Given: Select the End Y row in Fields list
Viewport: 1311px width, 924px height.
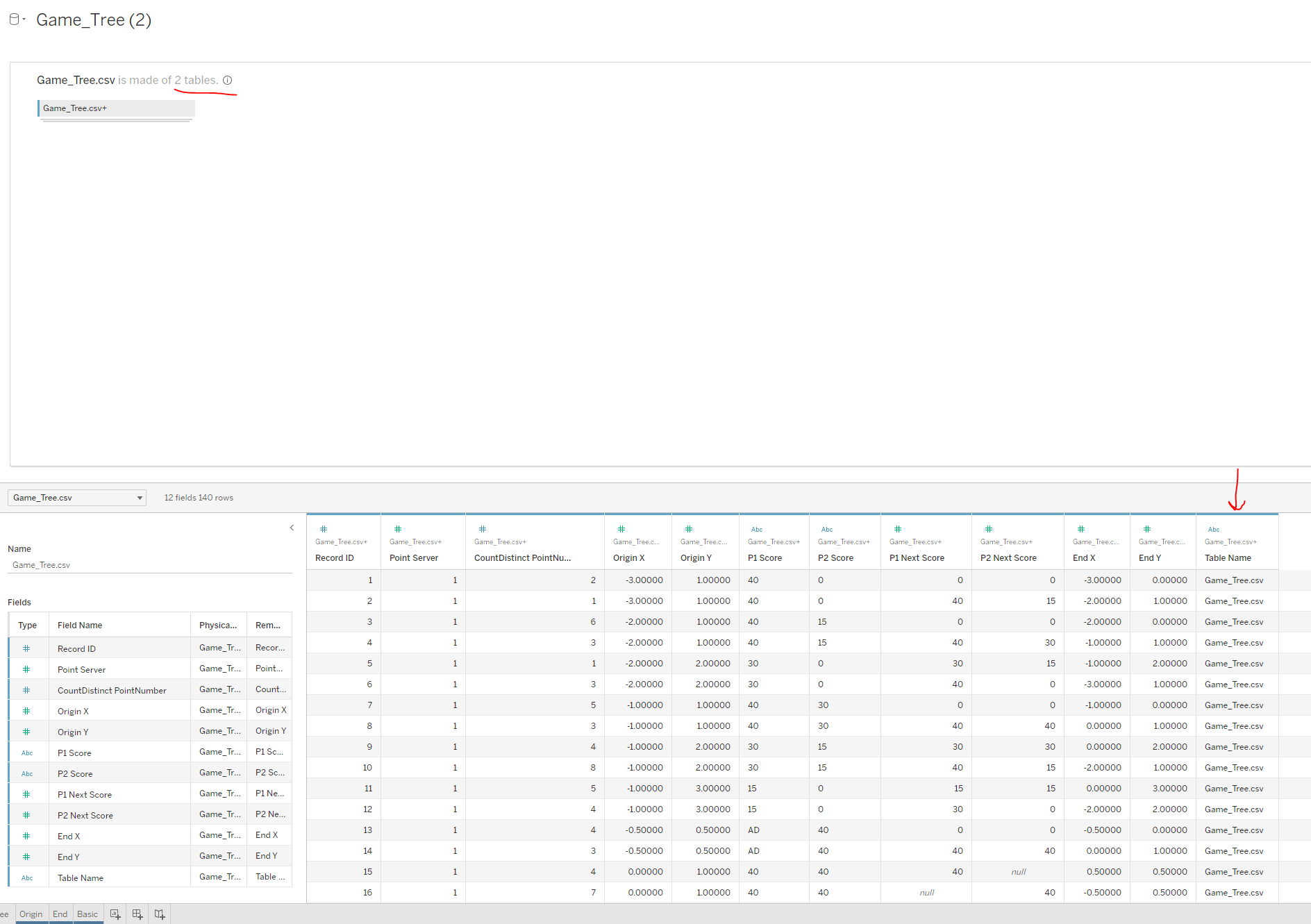Looking at the screenshot, I should click(69, 857).
